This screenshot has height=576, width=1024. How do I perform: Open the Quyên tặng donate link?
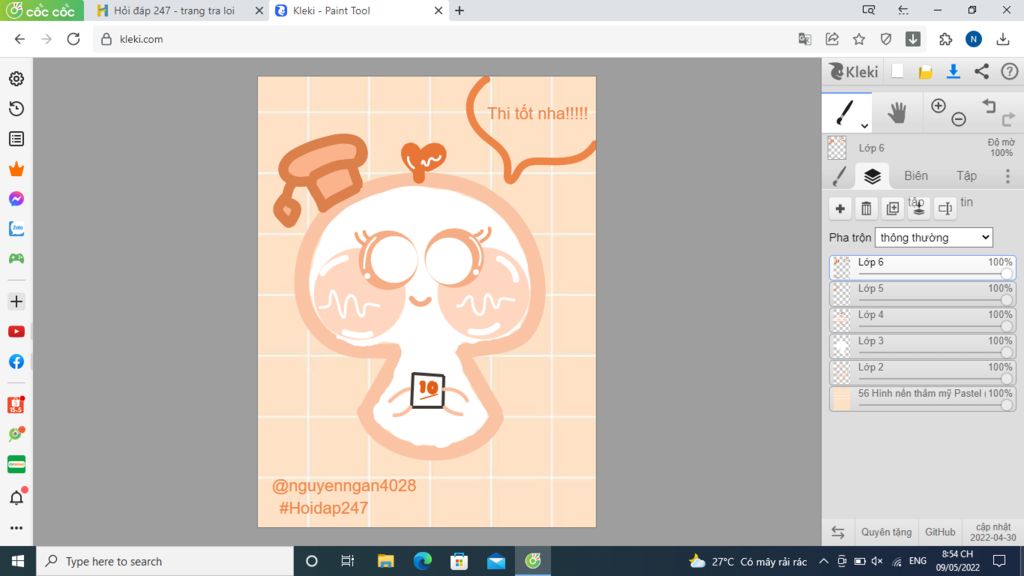coord(886,532)
